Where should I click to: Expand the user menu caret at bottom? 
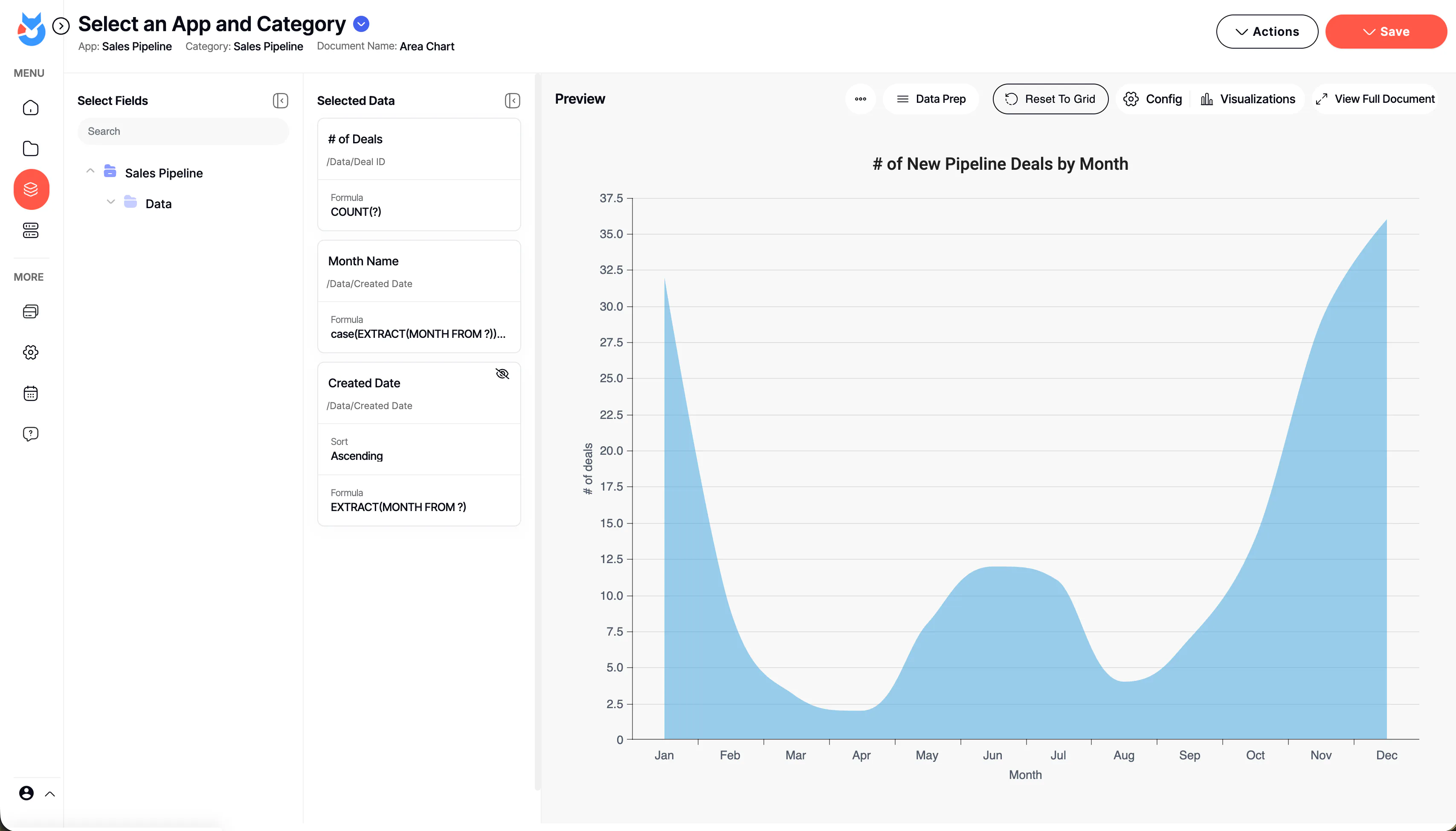[x=49, y=793]
